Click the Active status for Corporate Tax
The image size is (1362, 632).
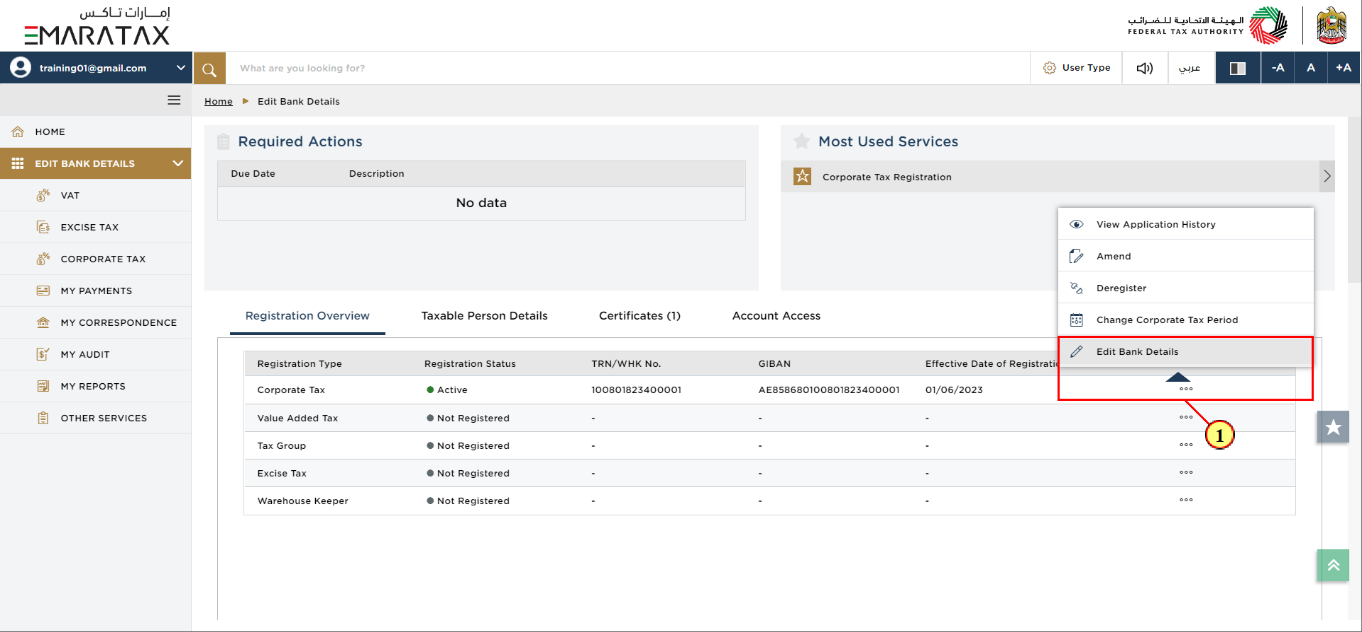pos(447,390)
